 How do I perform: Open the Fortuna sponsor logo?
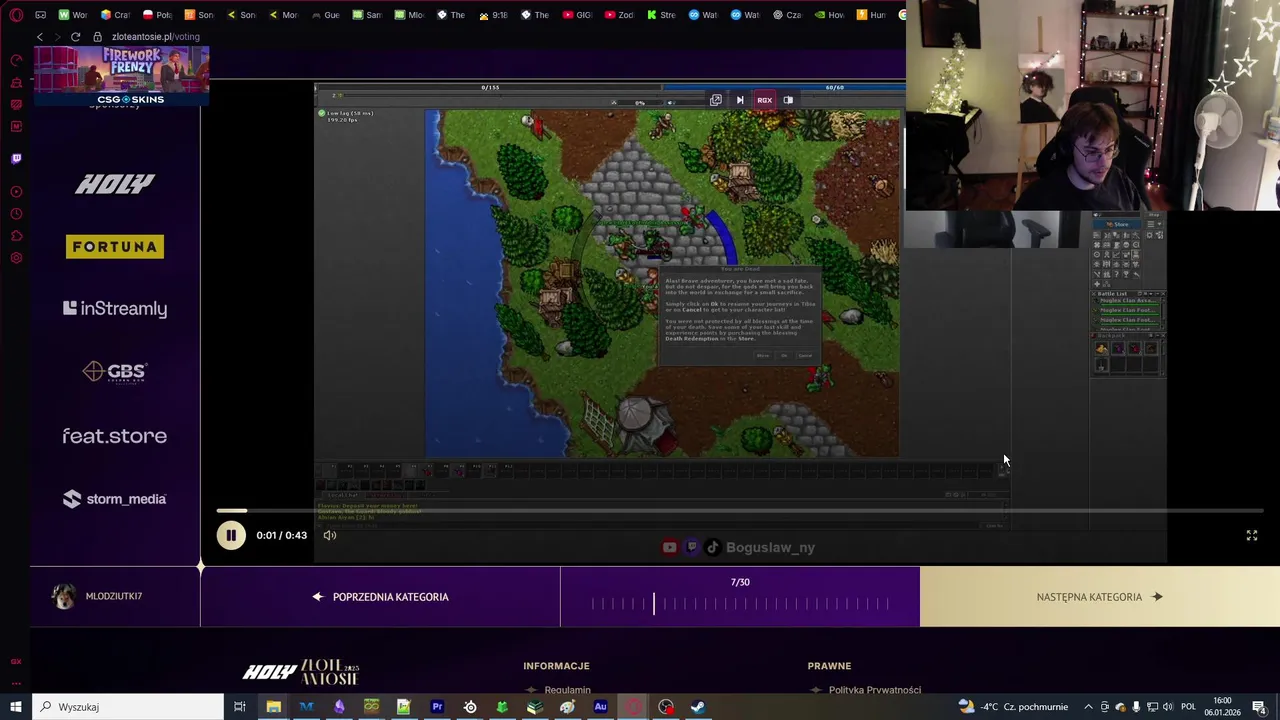115,246
